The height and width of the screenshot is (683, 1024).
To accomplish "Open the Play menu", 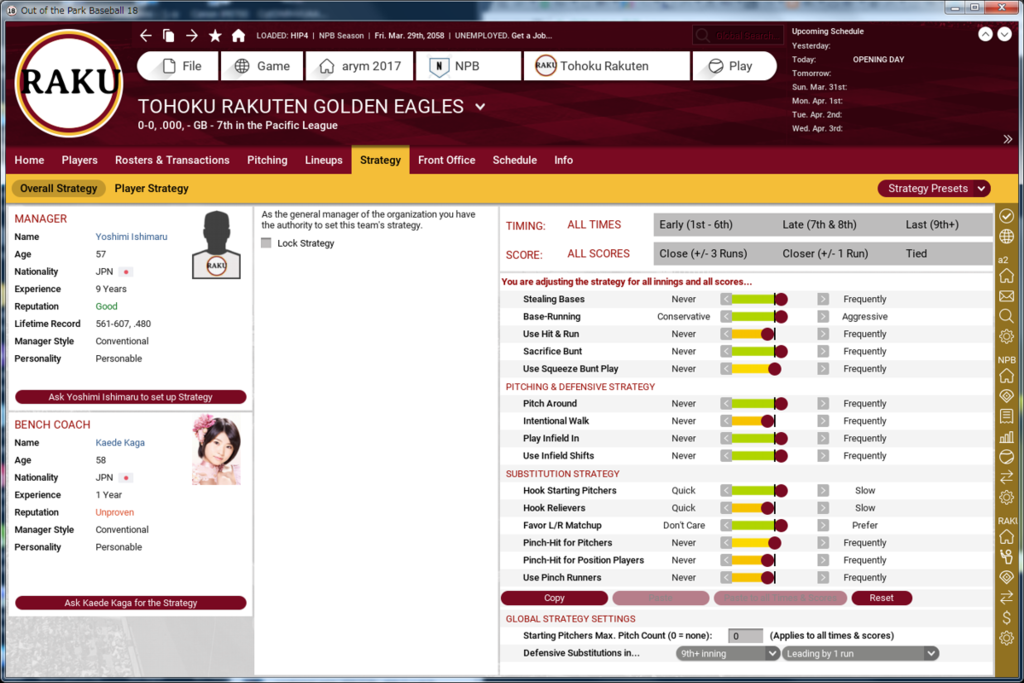I will [734, 66].
